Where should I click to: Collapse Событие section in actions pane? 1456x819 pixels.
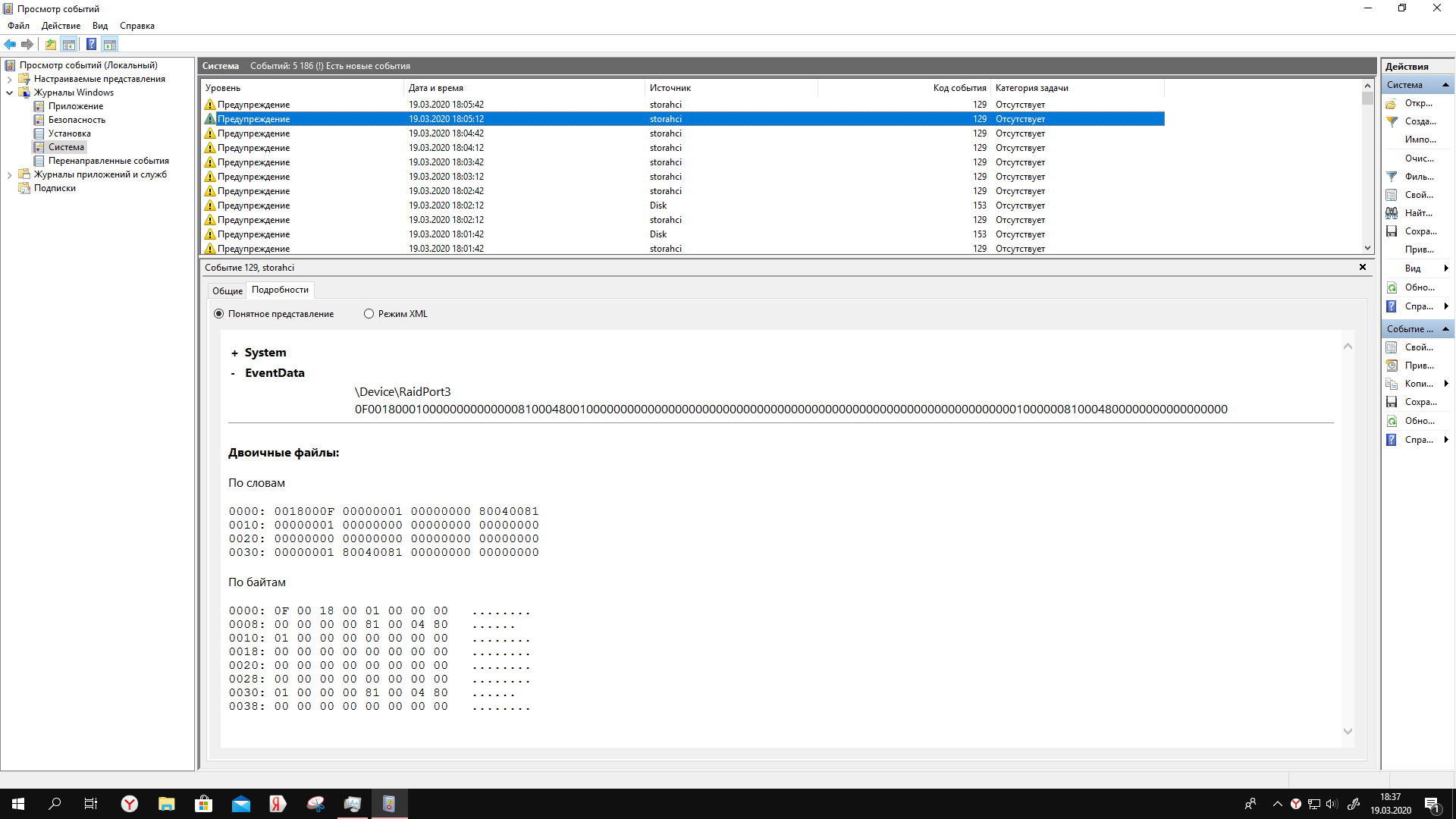click(x=1445, y=329)
